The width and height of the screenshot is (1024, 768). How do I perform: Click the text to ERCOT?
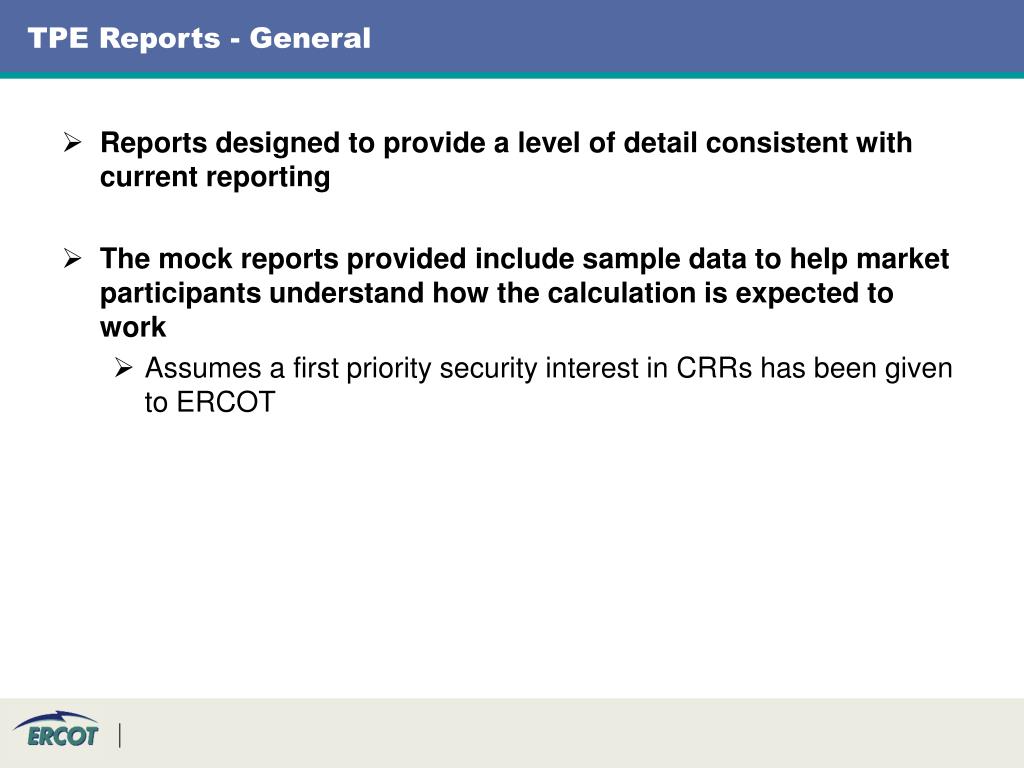[x=210, y=402]
